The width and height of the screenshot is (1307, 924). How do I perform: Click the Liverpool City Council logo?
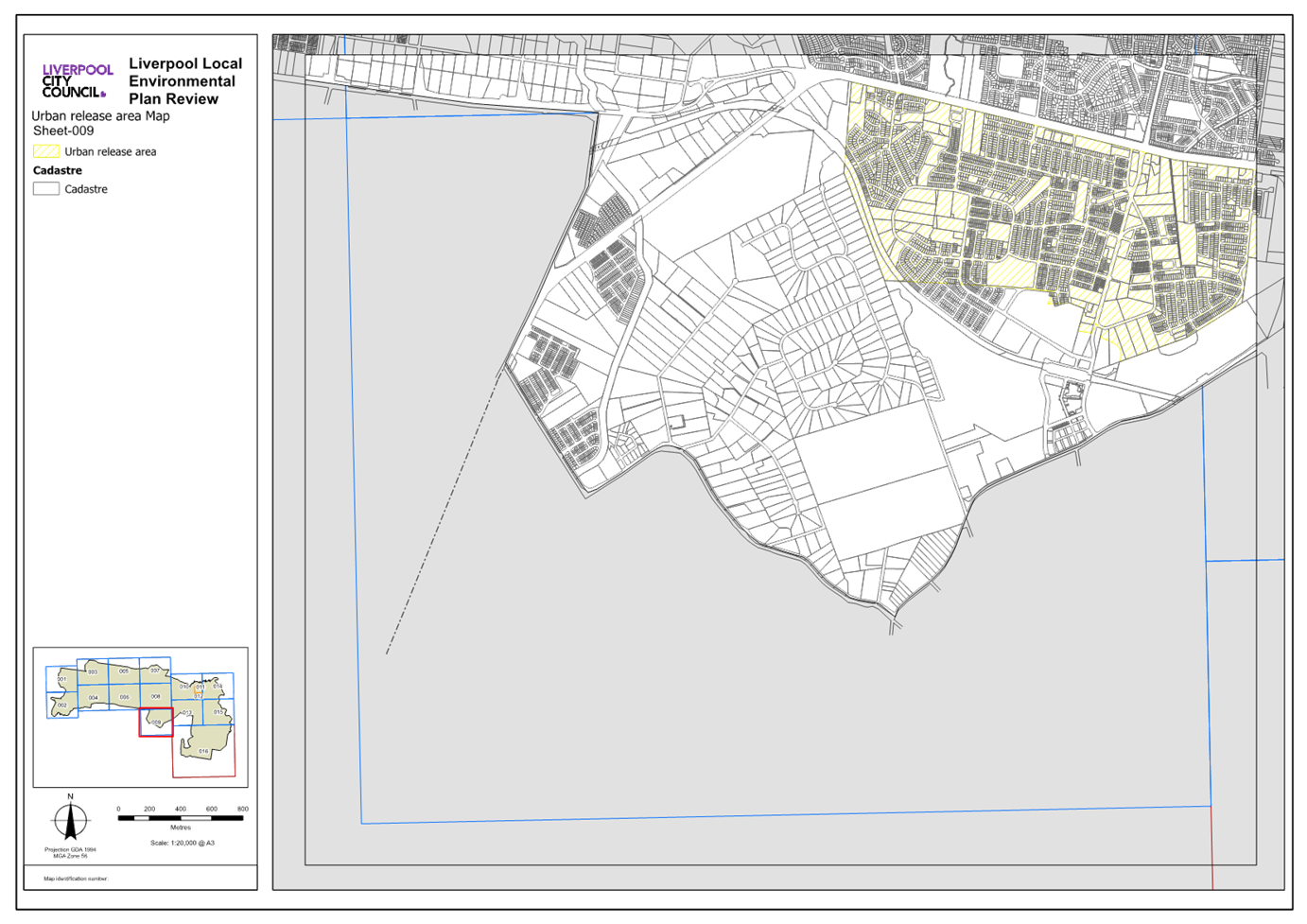[78, 80]
